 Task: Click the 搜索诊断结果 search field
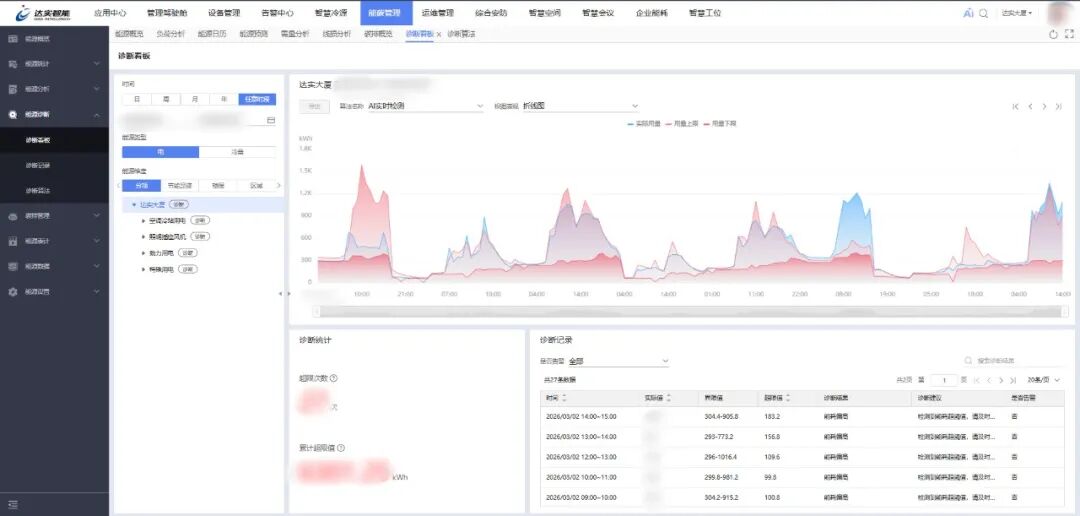1010,360
